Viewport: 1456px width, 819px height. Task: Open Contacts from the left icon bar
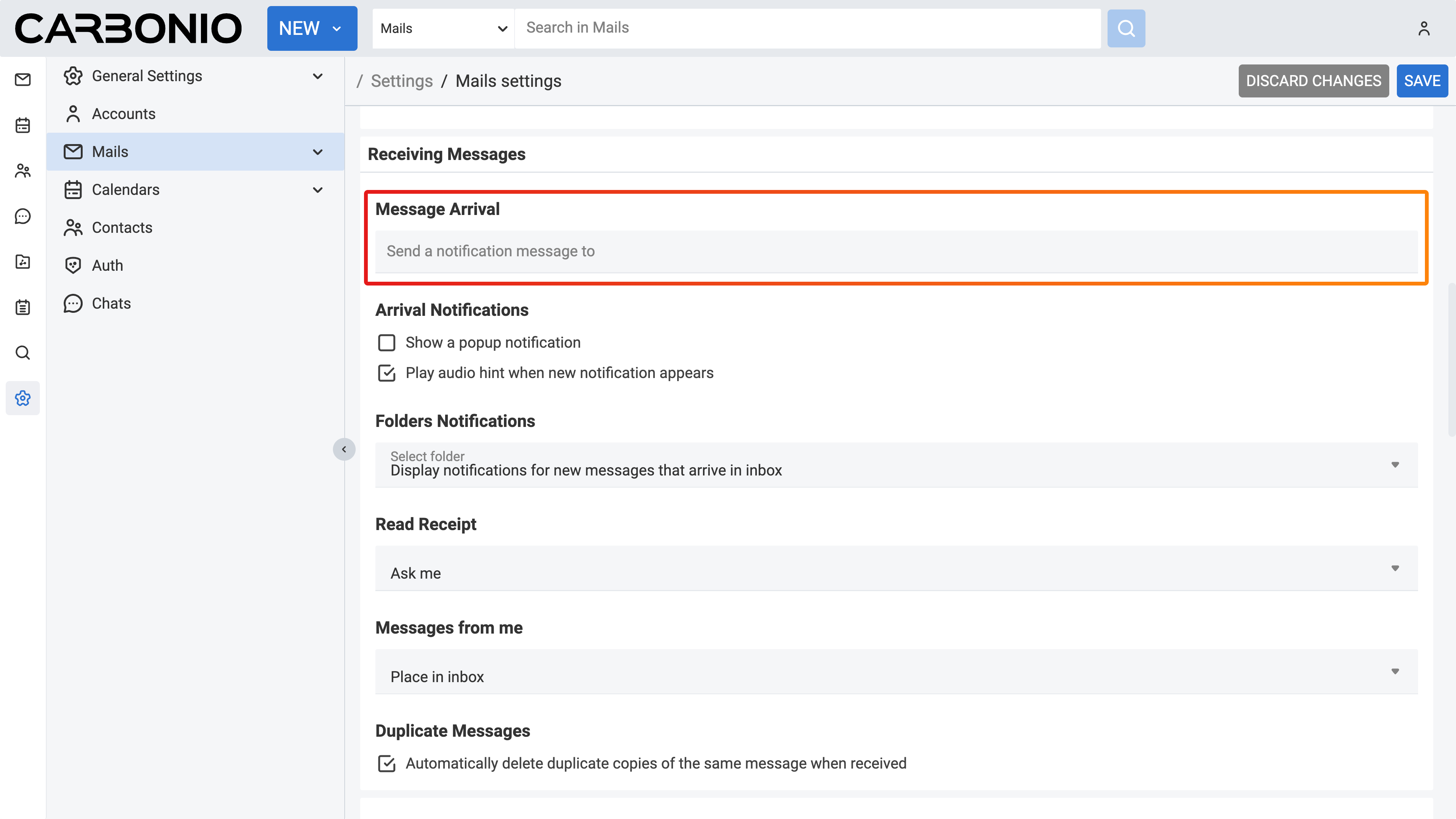point(23,171)
